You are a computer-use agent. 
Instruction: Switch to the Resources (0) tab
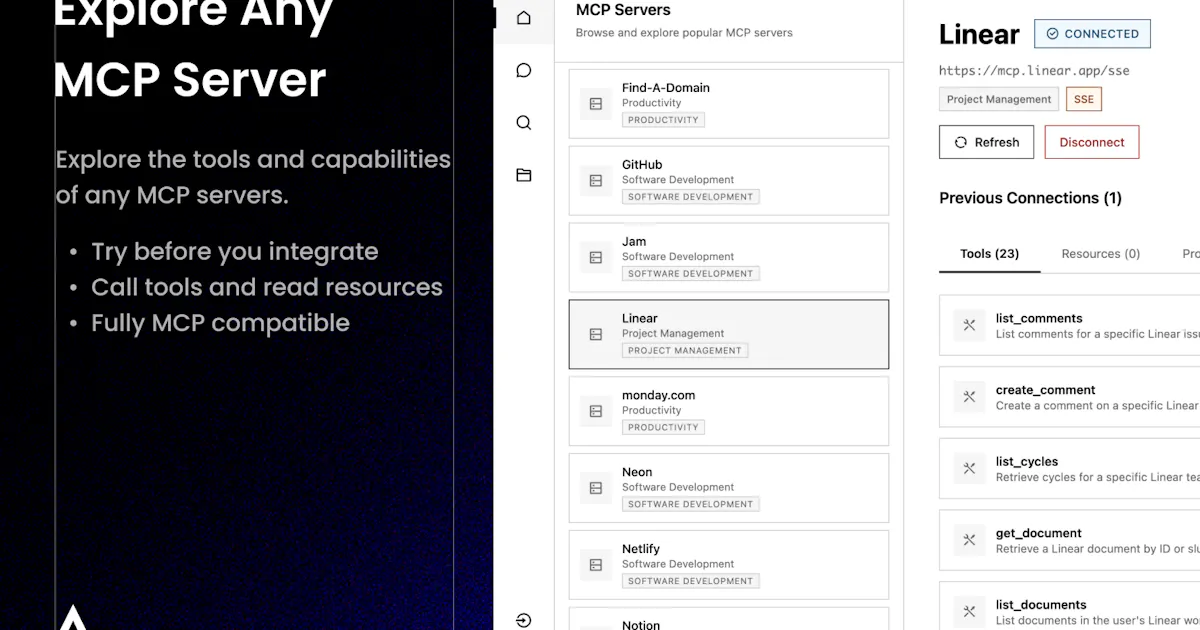point(1101,254)
